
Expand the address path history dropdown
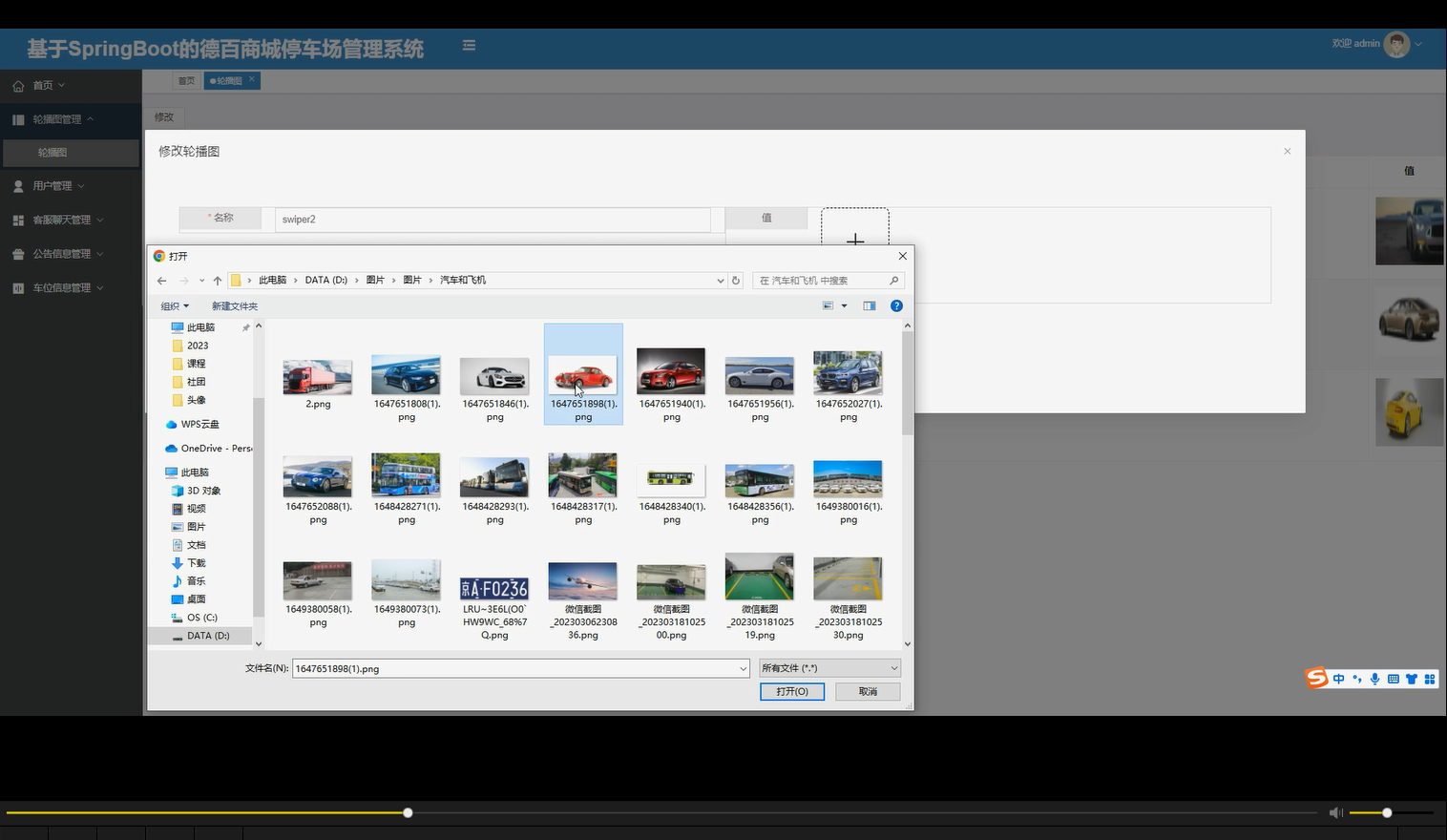click(720, 281)
